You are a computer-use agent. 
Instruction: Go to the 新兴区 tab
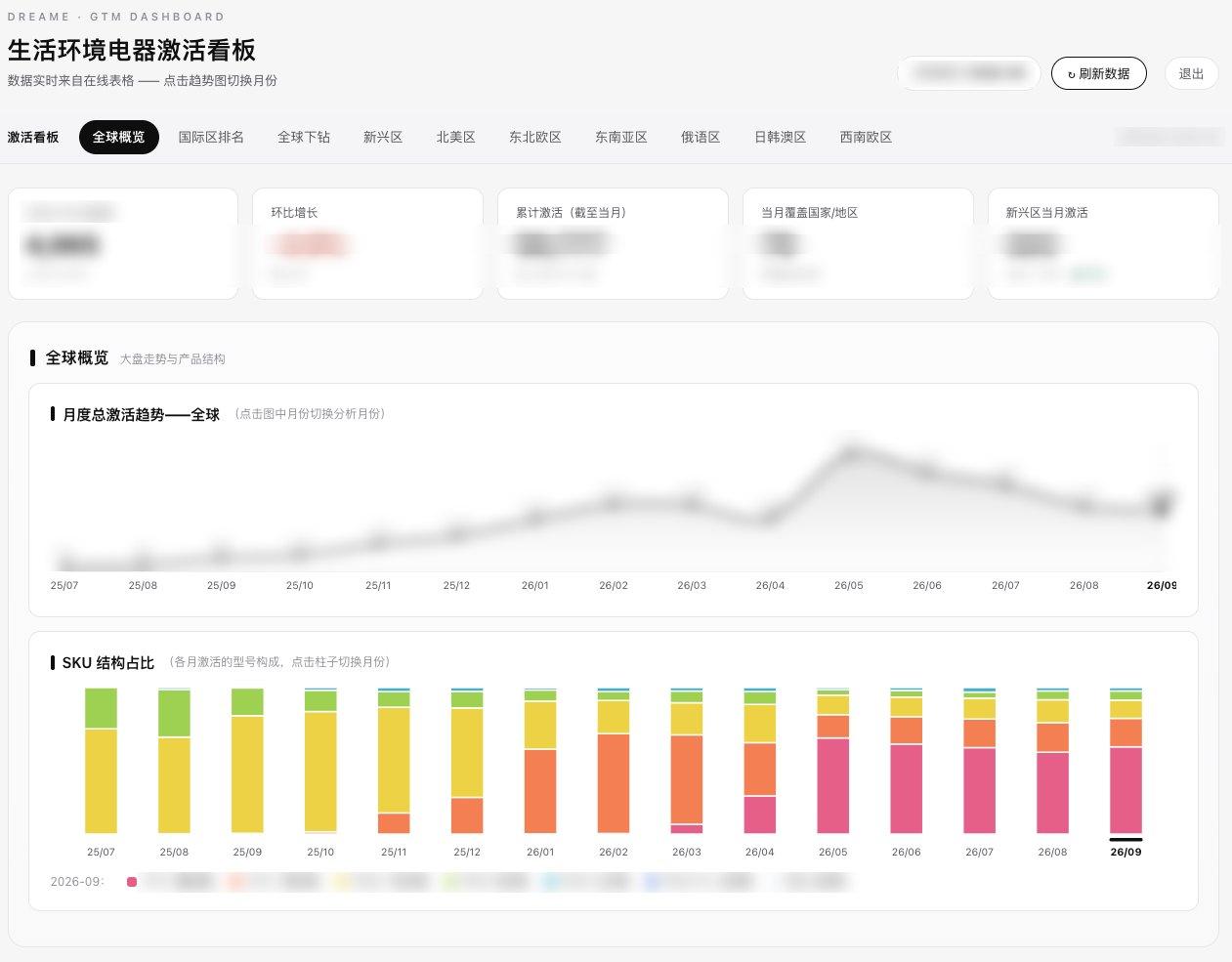383,137
